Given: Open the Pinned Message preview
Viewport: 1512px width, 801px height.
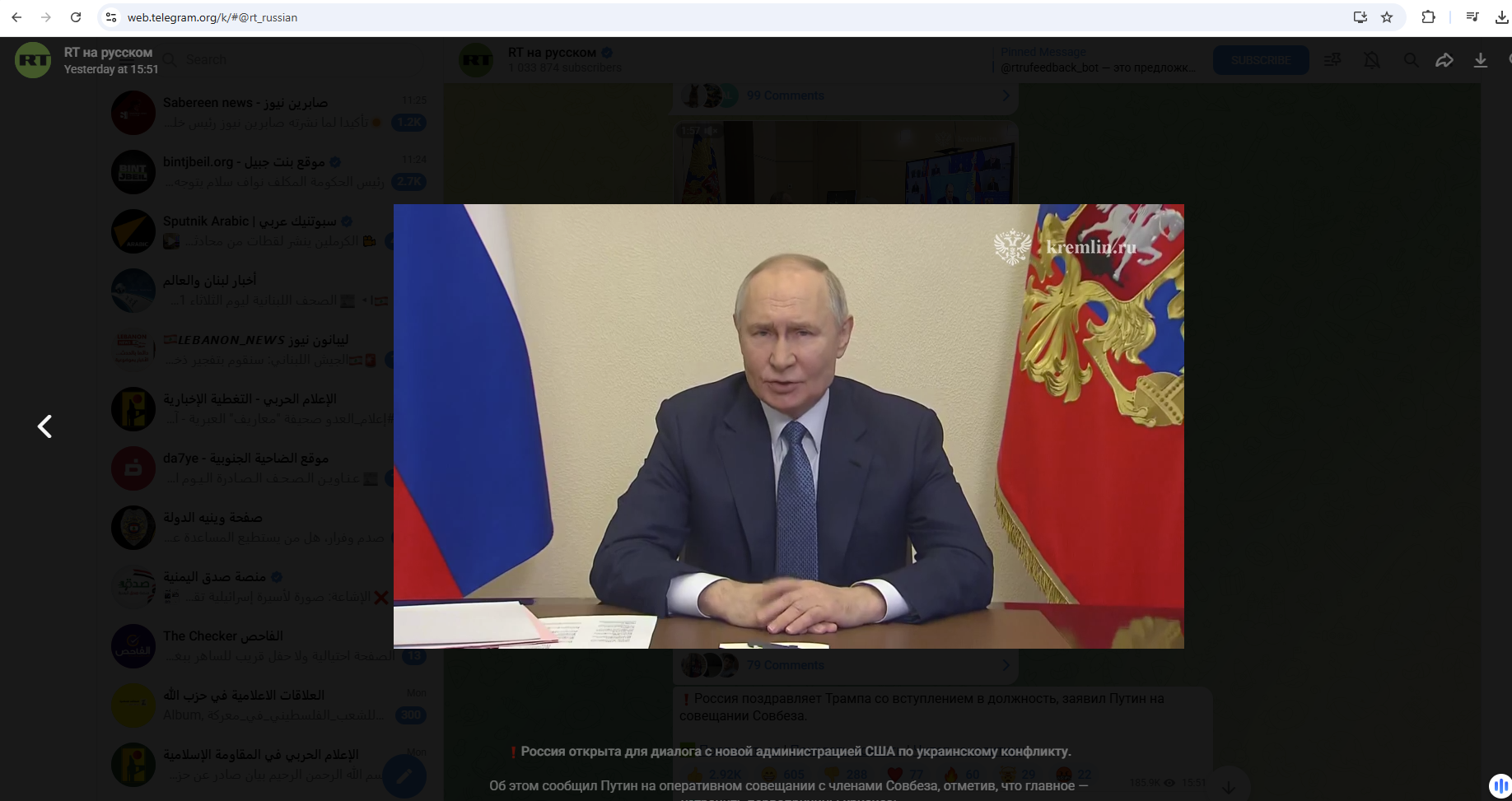Looking at the screenshot, I should 1097,60.
